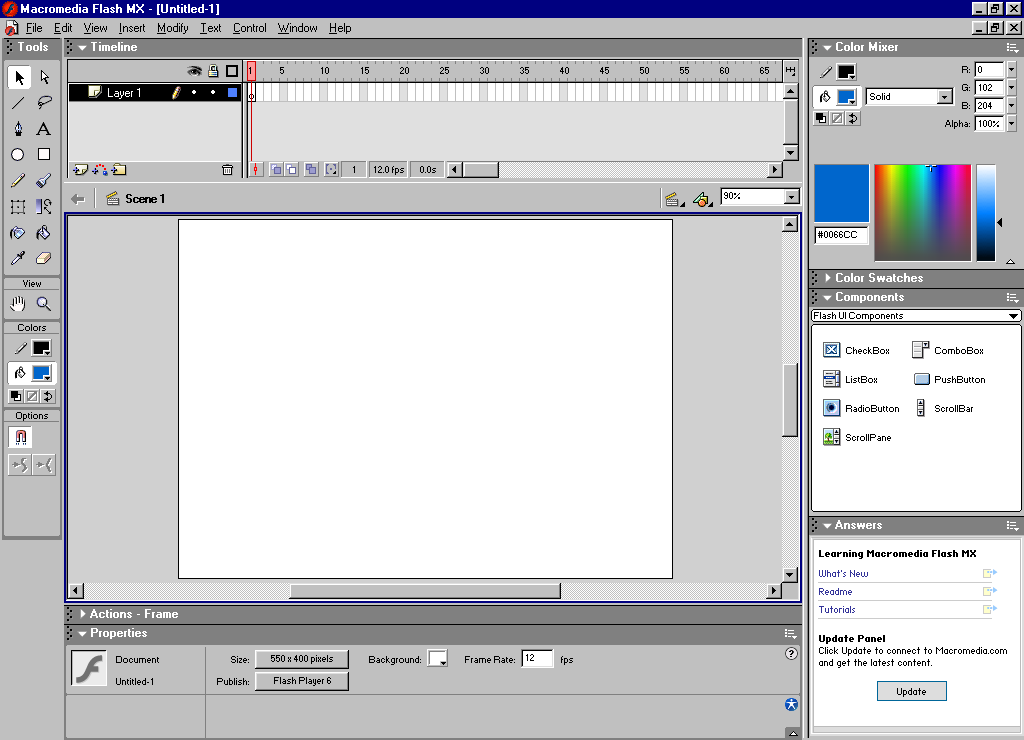The height and width of the screenshot is (740, 1024).
Task: Toggle visibility of all layers eye icon
Action: (194, 71)
